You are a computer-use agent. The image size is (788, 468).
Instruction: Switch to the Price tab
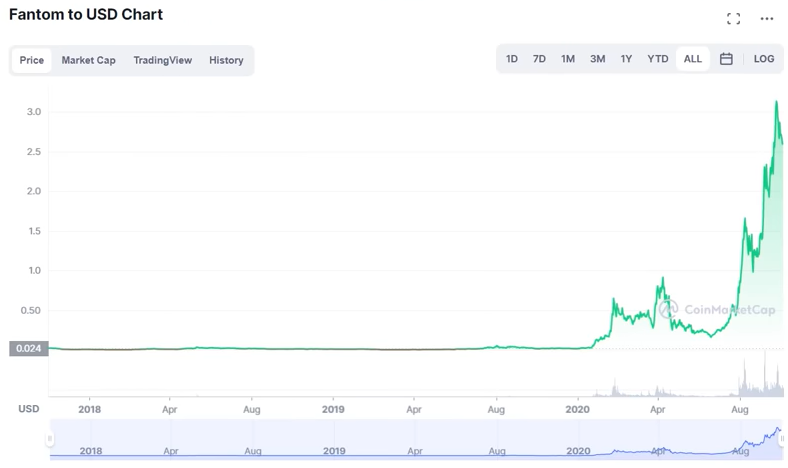point(32,60)
